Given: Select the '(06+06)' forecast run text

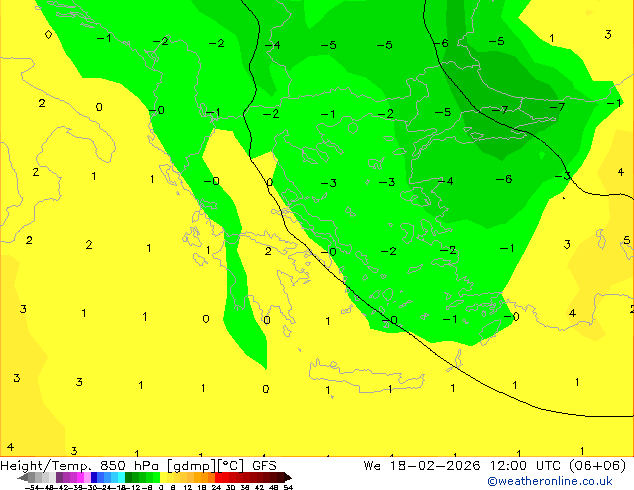Looking at the screenshot, I should [598, 466].
